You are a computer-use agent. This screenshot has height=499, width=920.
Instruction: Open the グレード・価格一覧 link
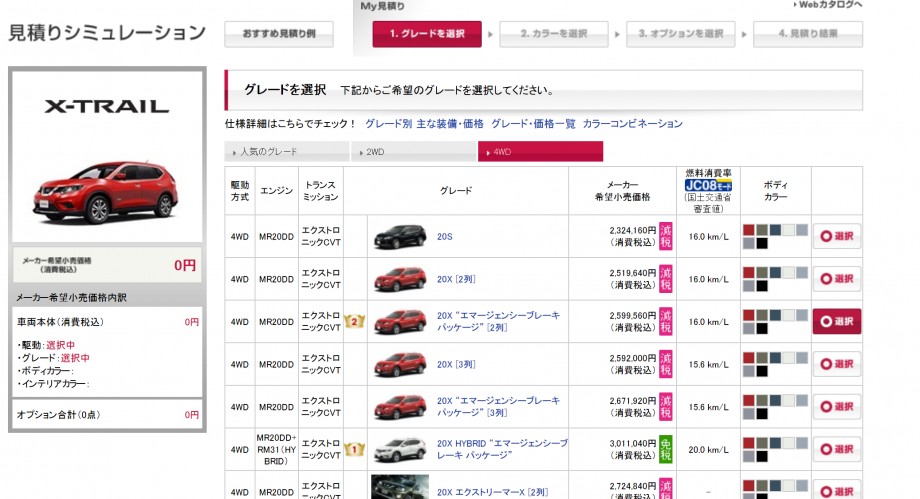click(x=533, y=124)
